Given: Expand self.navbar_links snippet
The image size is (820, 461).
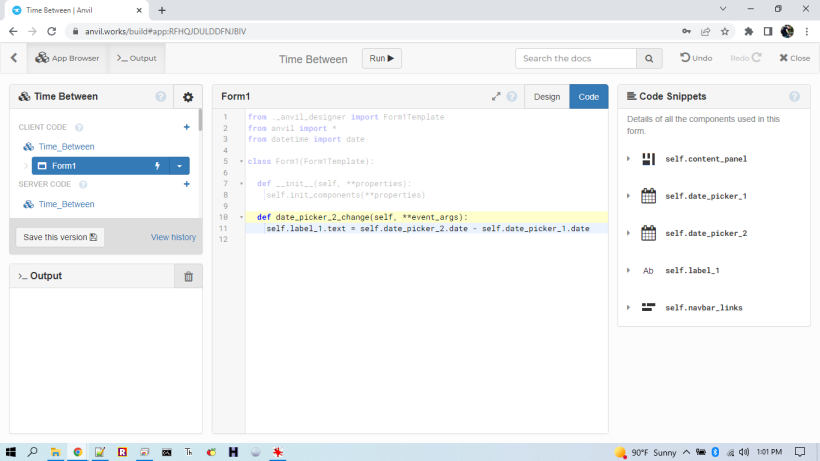Looking at the screenshot, I should point(628,307).
